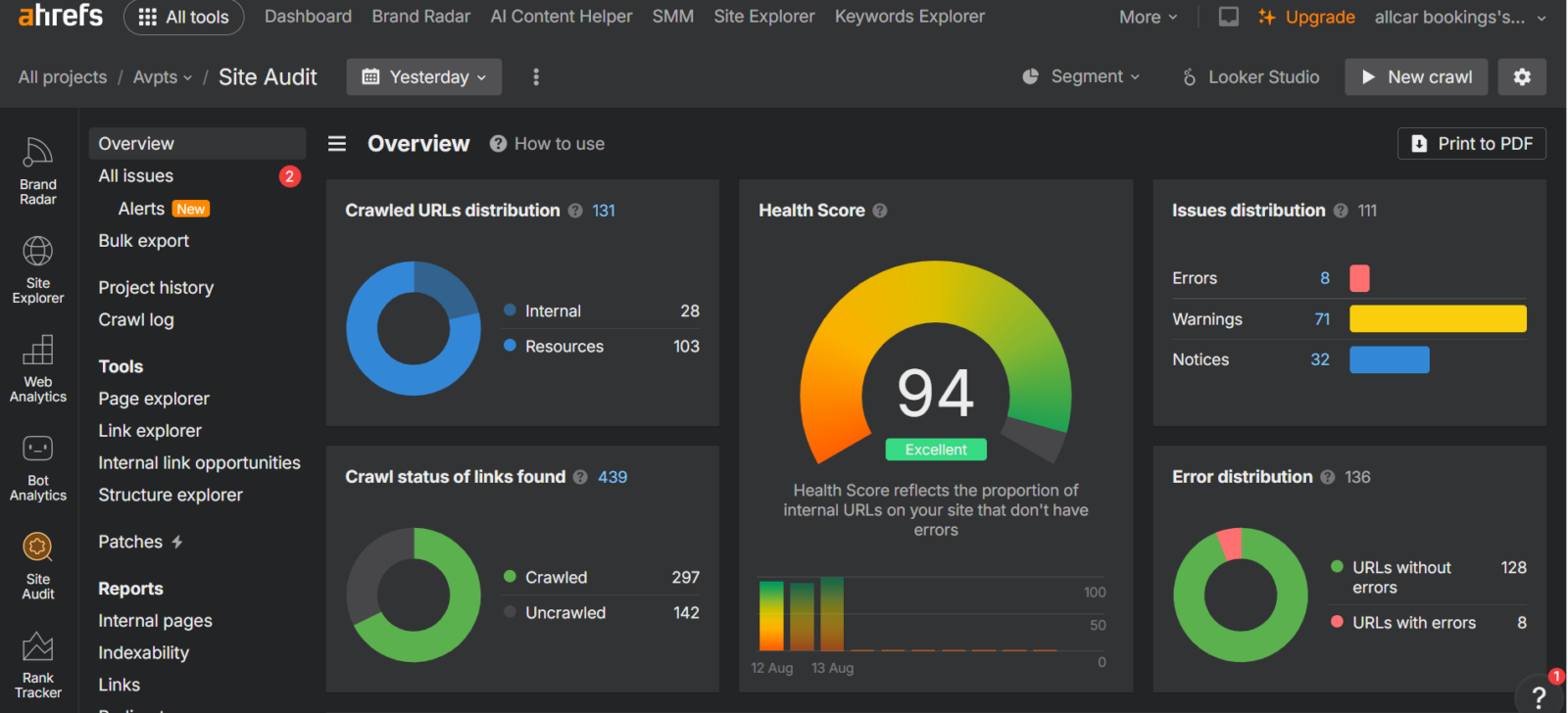This screenshot has width=1568, height=713.
Task: Open Brand Radar in top navigation
Action: pos(421,17)
